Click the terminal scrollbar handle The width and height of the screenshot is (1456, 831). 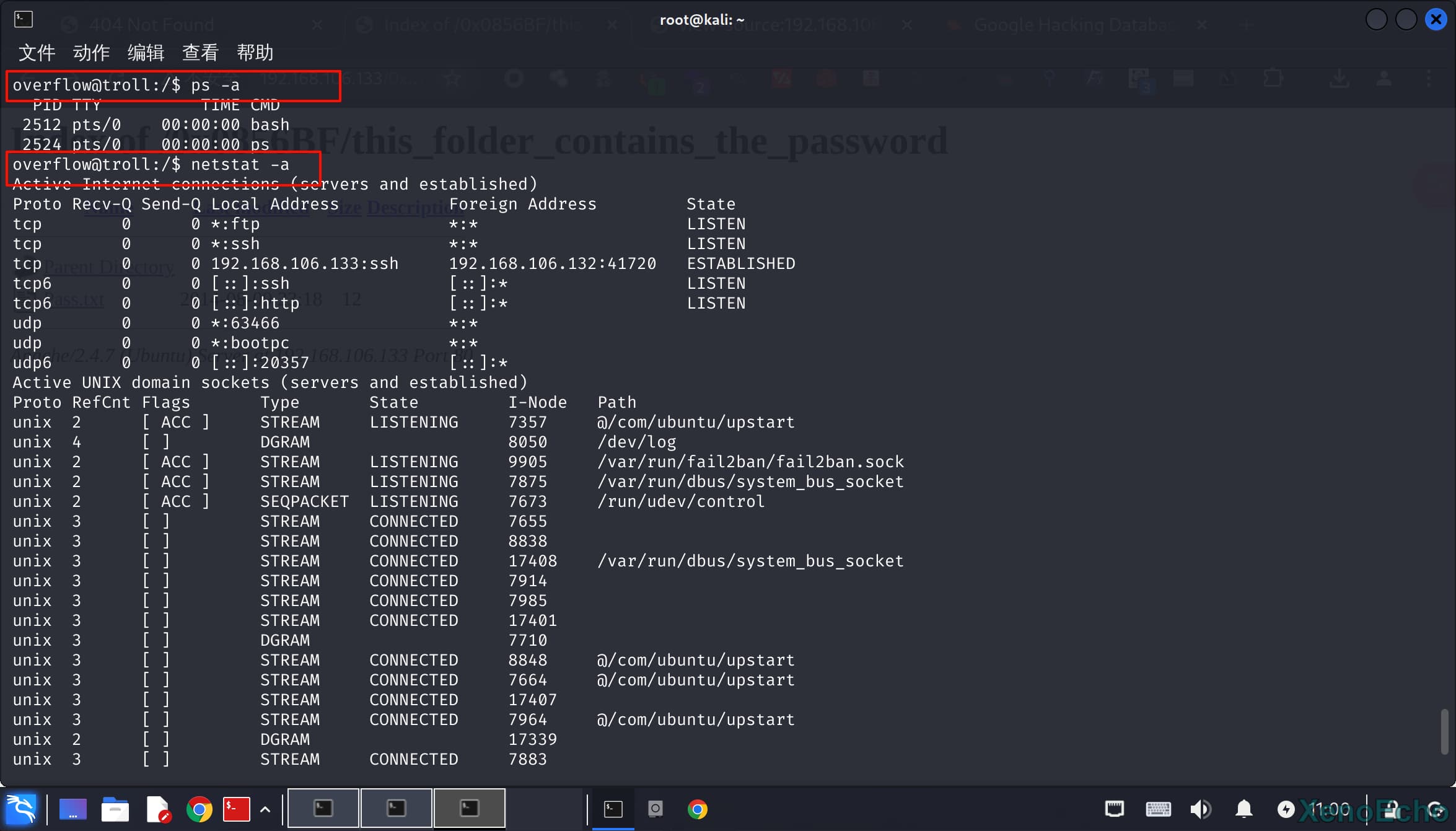[1444, 731]
